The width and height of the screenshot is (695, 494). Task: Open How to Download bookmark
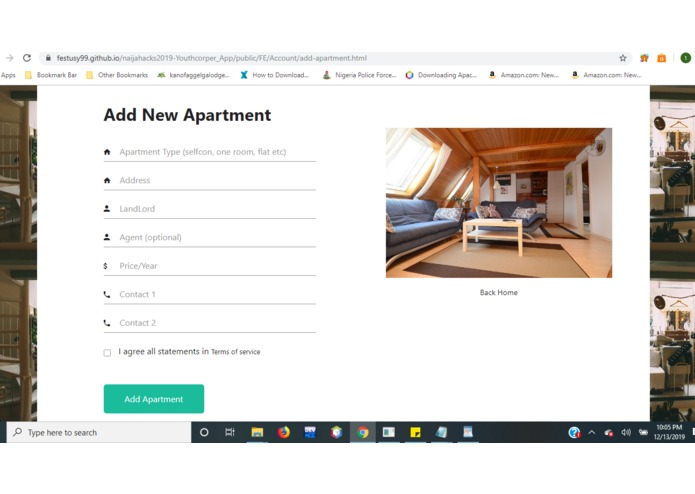point(275,75)
